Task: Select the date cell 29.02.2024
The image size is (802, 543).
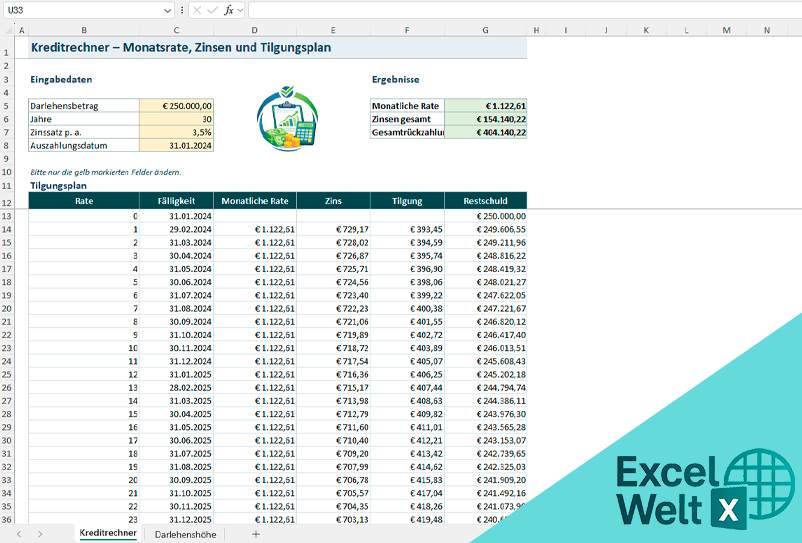Action: pyautogui.click(x=176, y=230)
